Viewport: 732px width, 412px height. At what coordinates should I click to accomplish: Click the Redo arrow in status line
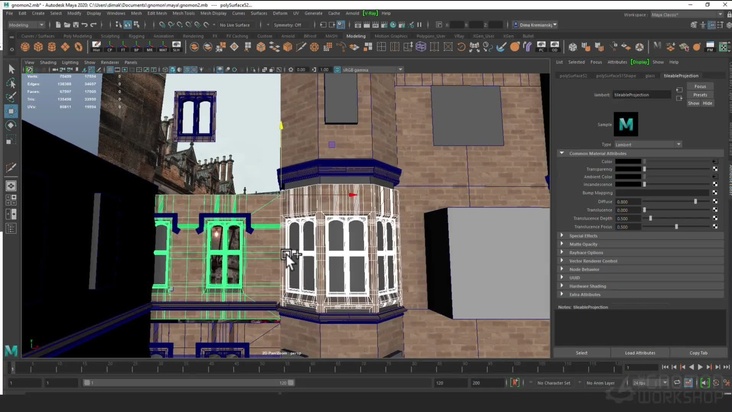[x=93, y=25]
